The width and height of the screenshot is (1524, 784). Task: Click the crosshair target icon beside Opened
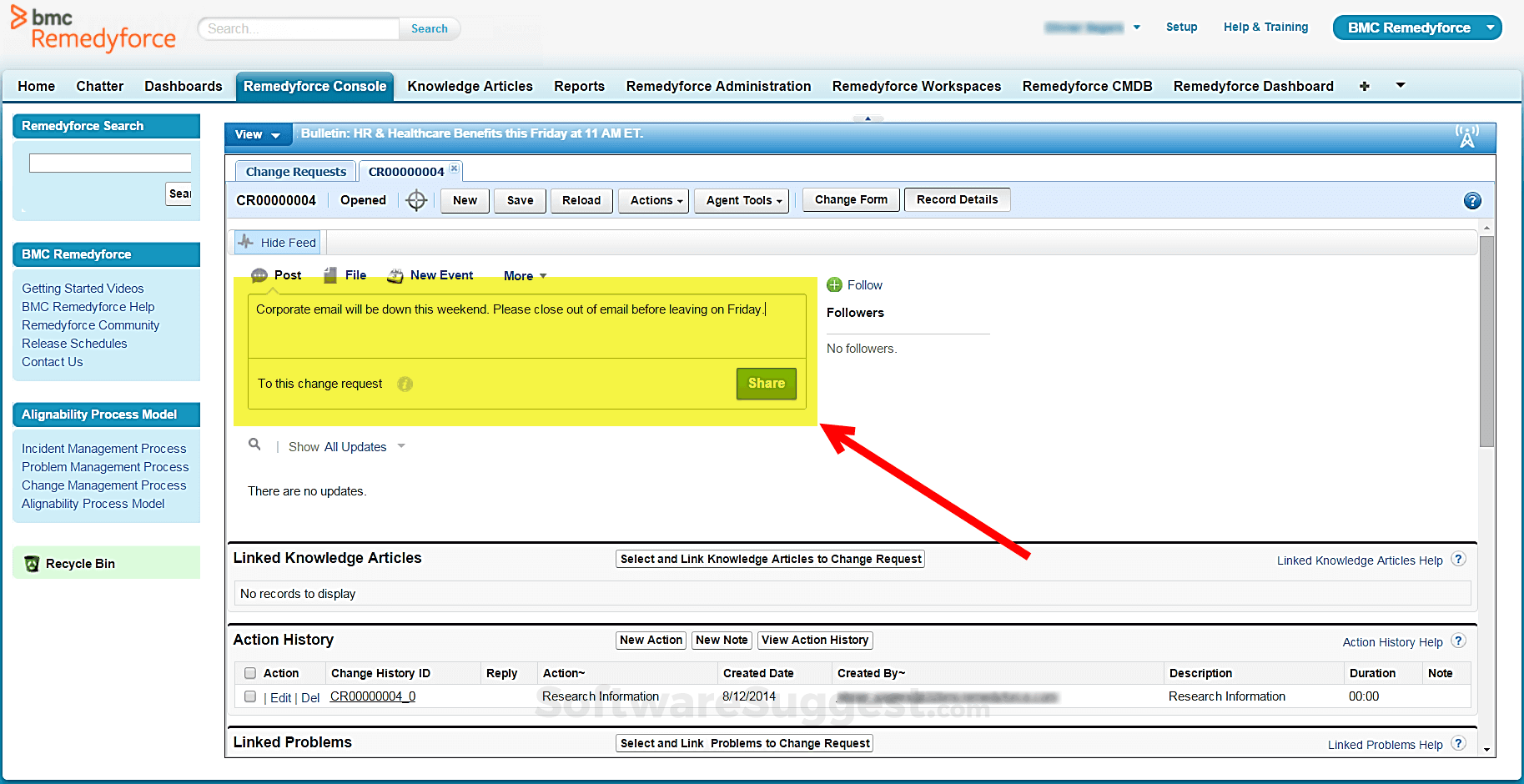coord(416,200)
